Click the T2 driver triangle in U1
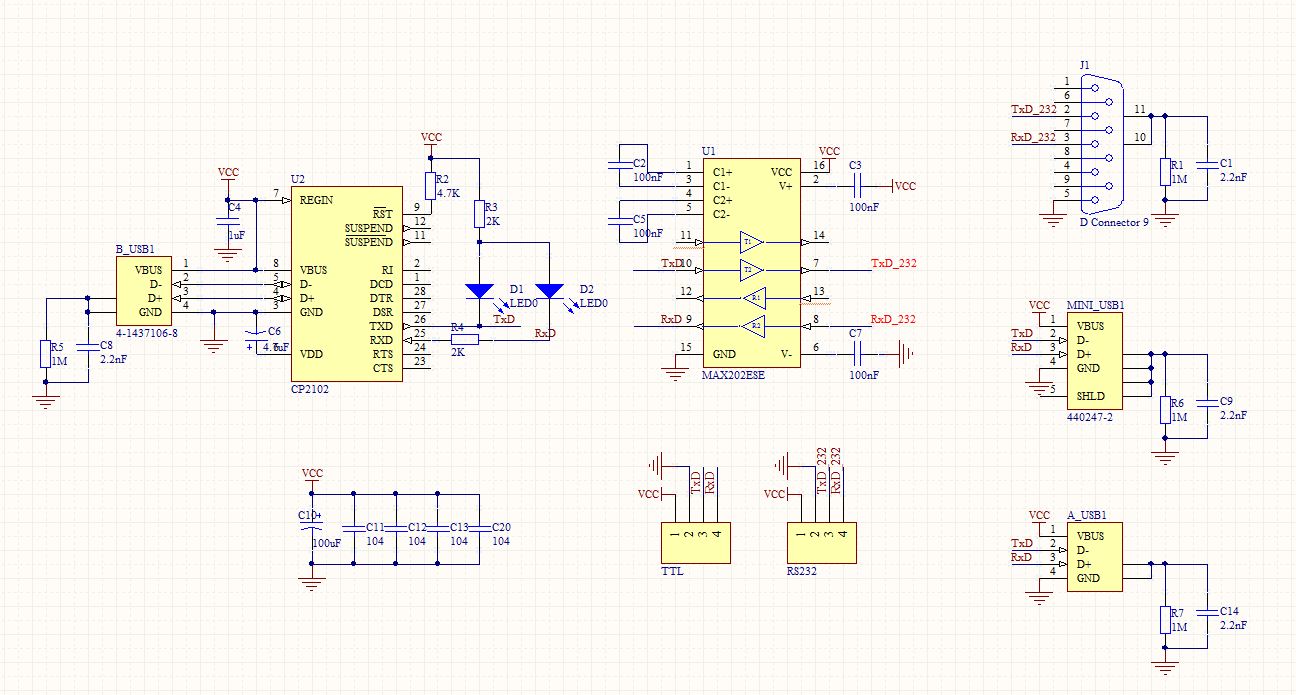Screen dimensions: 1296x695 click(x=751, y=270)
